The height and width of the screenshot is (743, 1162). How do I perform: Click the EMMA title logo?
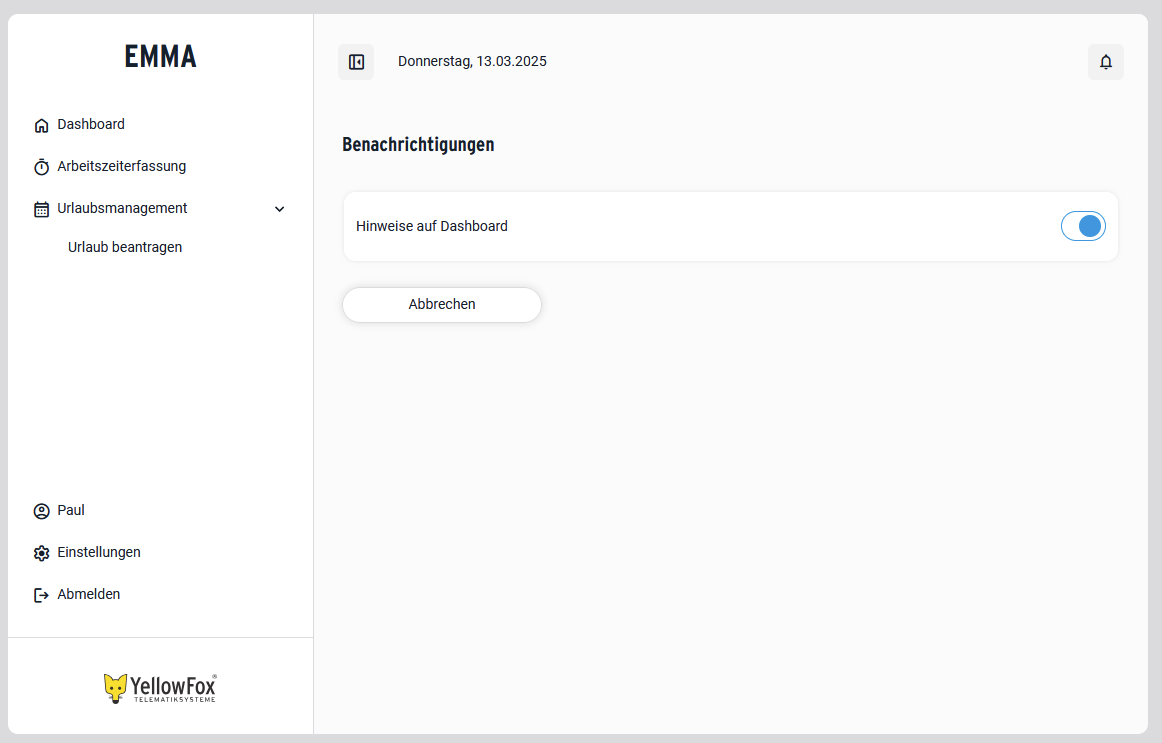pyautogui.click(x=161, y=57)
